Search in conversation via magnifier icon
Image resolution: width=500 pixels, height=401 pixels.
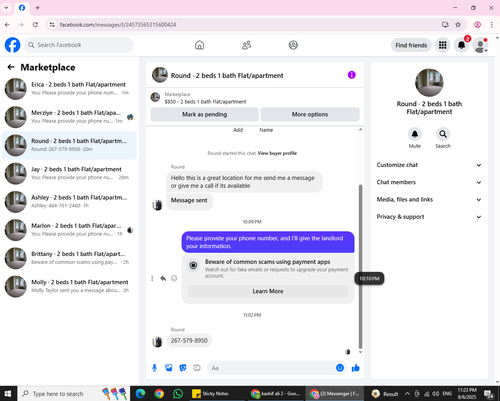click(x=443, y=134)
